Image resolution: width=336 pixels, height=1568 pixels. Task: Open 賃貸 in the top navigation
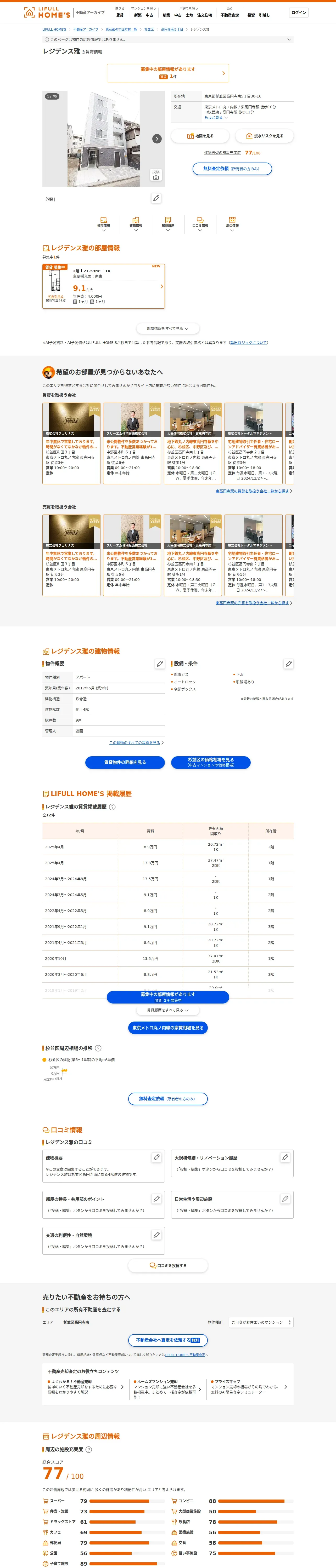point(120,15)
